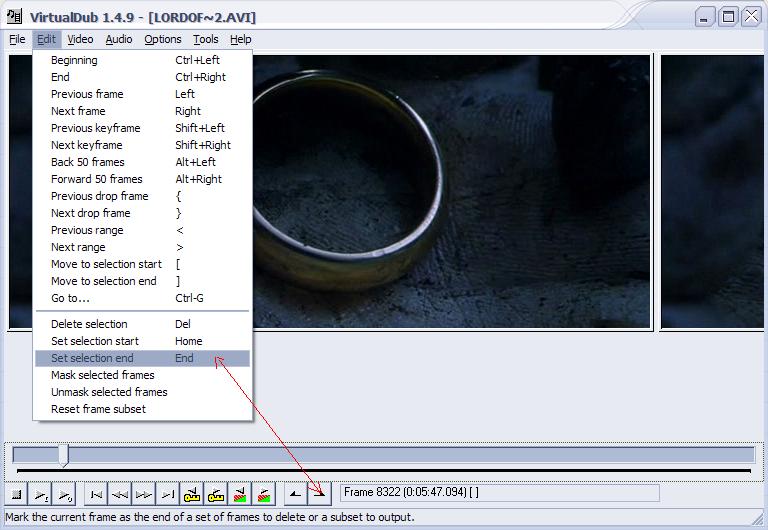Select Mask selected frames
This screenshot has height=530, width=768.
click(143, 375)
